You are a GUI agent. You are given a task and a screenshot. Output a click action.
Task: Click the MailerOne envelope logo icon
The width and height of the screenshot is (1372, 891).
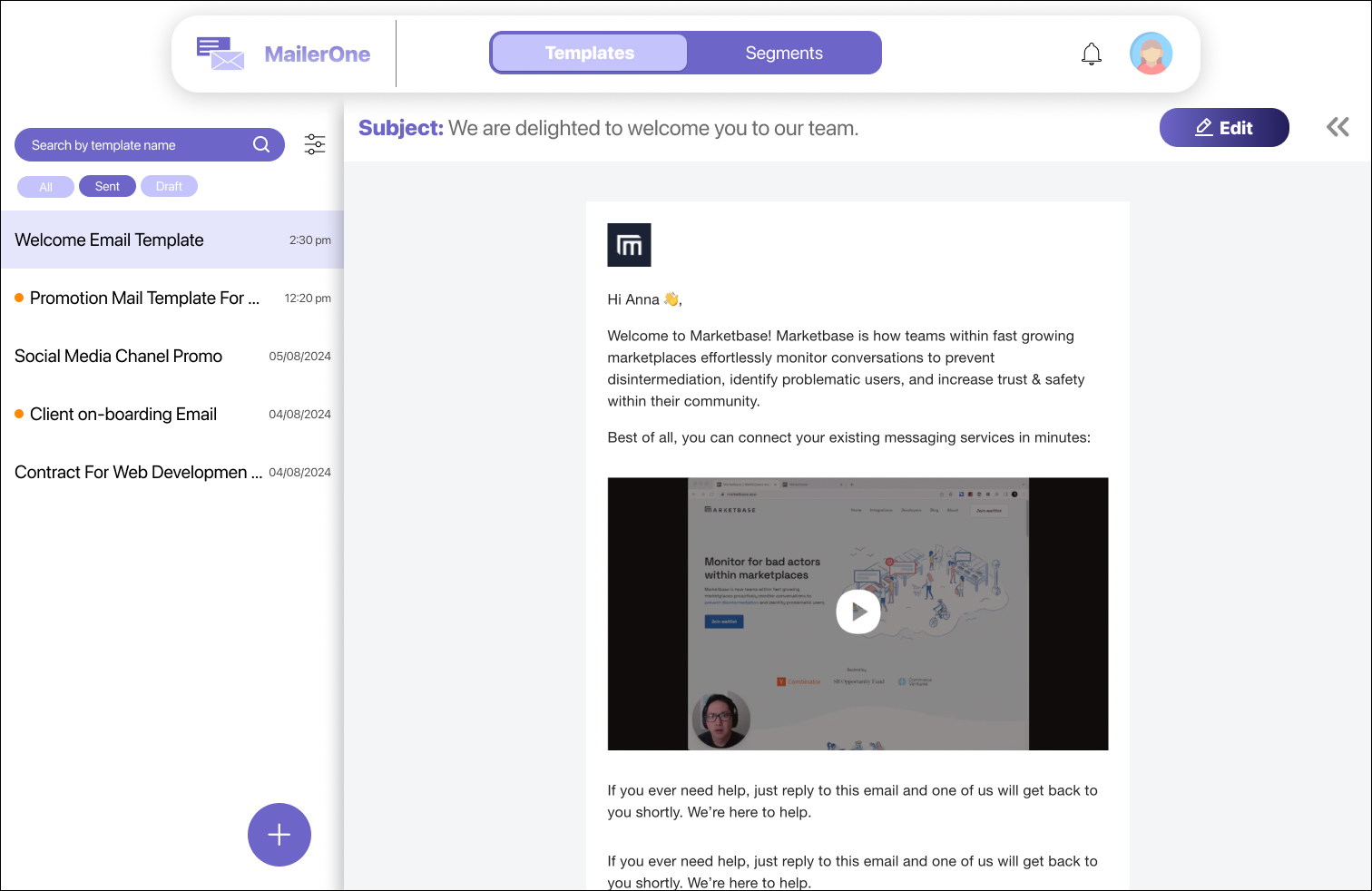click(220, 54)
